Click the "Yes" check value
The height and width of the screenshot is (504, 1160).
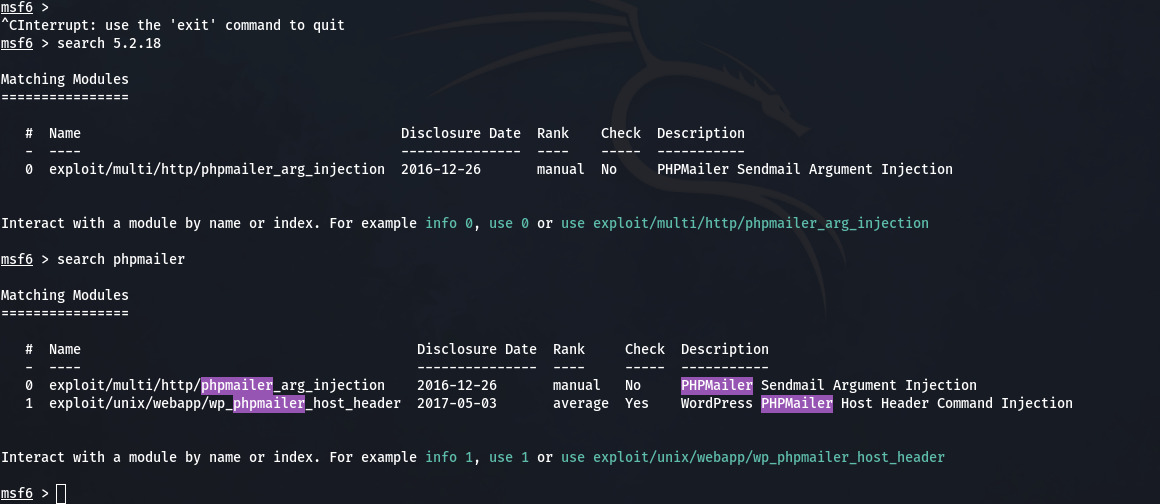click(x=636, y=403)
